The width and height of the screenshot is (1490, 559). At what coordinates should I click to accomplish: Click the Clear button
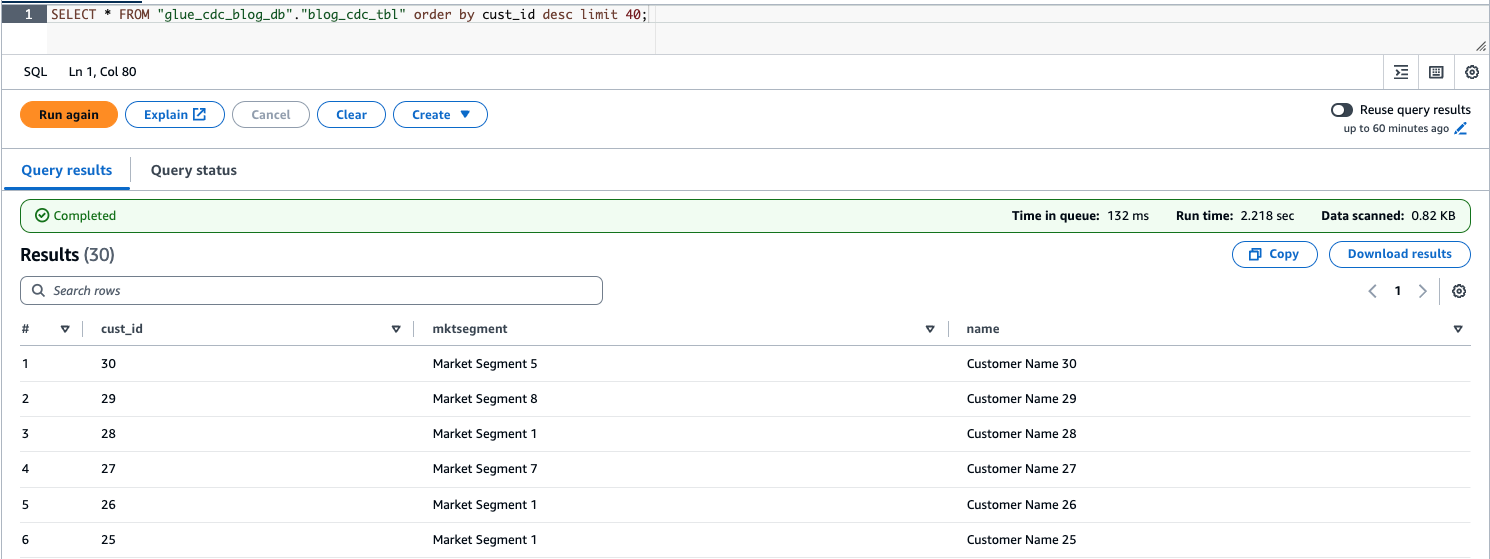(351, 115)
